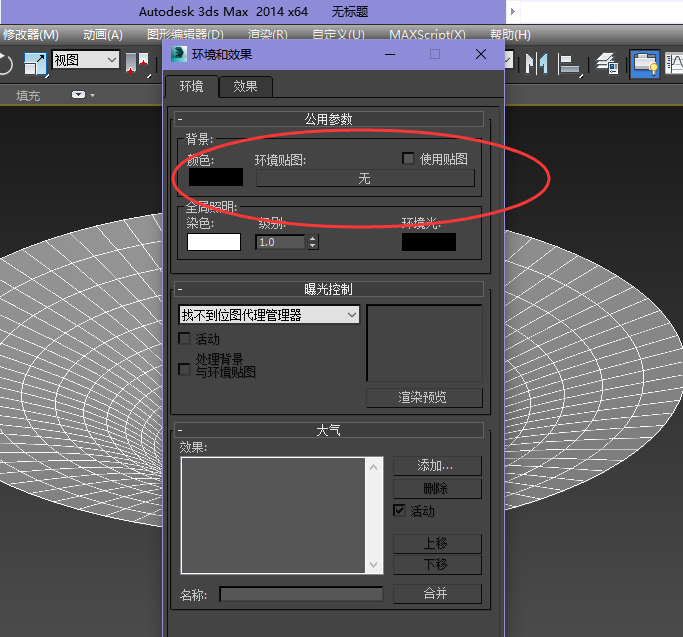The image size is (683, 637).
Task: Click the 合并 button
Action: [x=437, y=593]
